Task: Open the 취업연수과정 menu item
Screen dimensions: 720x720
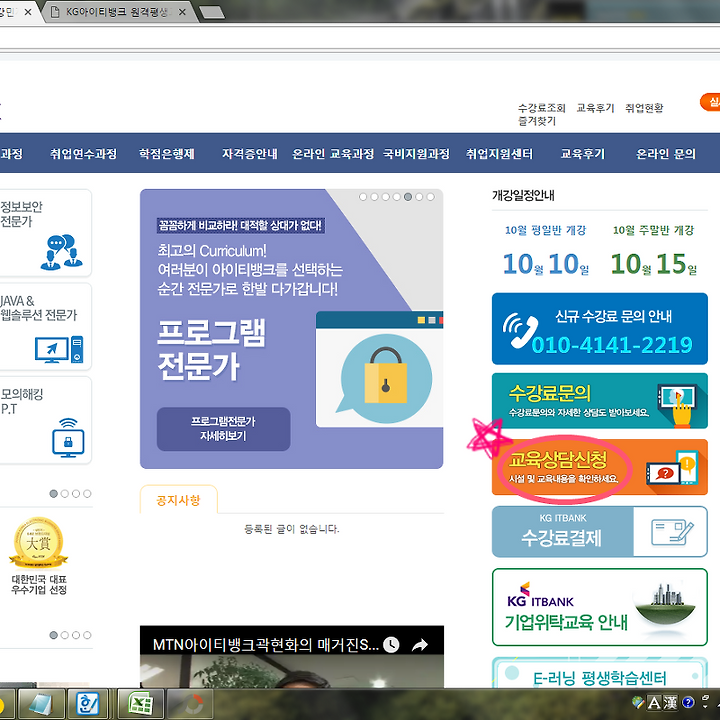Action: coord(83,153)
